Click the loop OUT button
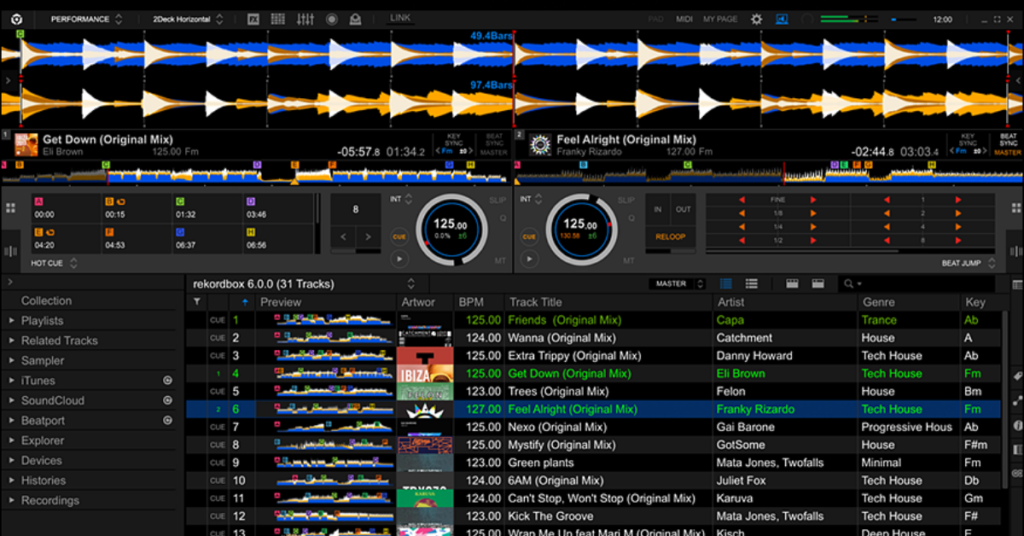The width and height of the screenshot is (1024, 536). pos(683,210)
